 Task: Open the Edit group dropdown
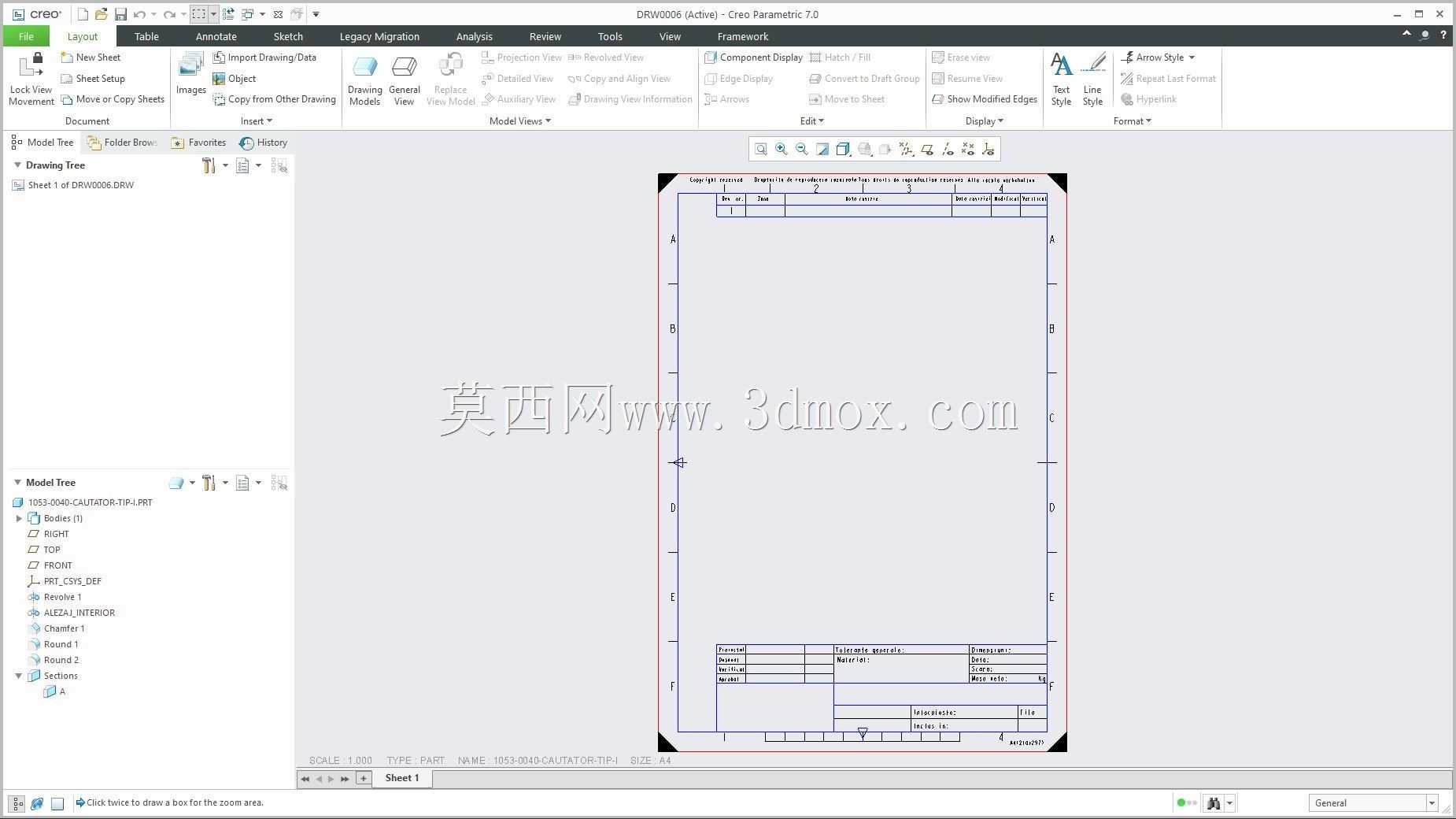[x=812, y=121]
